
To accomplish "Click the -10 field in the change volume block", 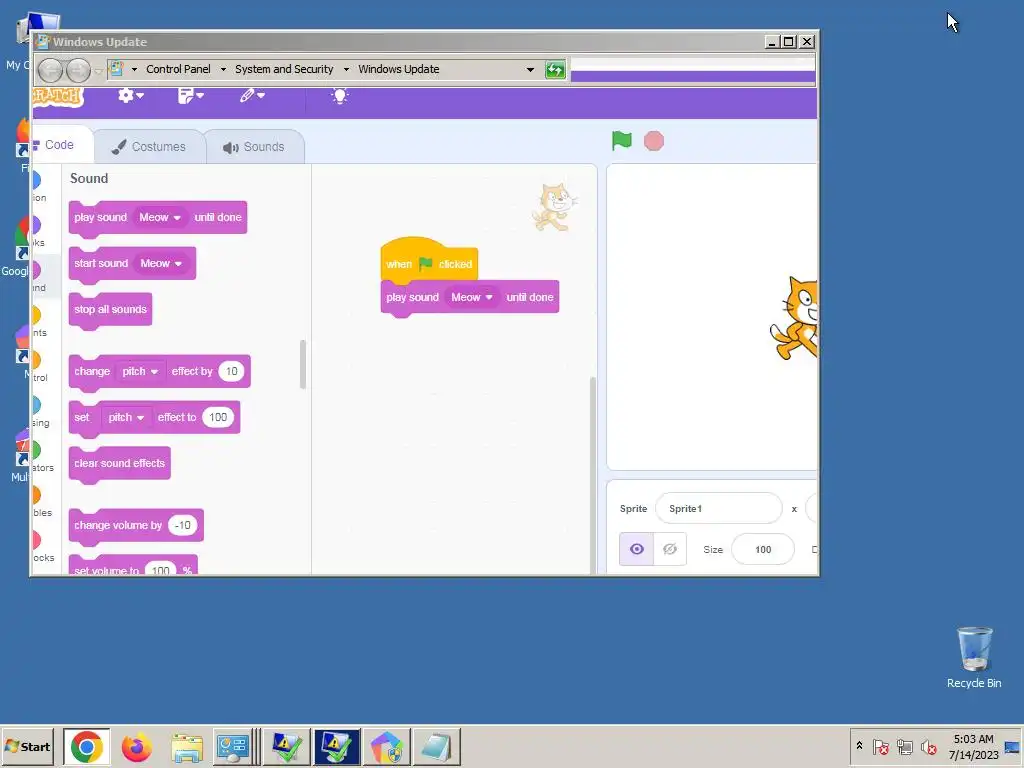I will [x=183, y=525].
